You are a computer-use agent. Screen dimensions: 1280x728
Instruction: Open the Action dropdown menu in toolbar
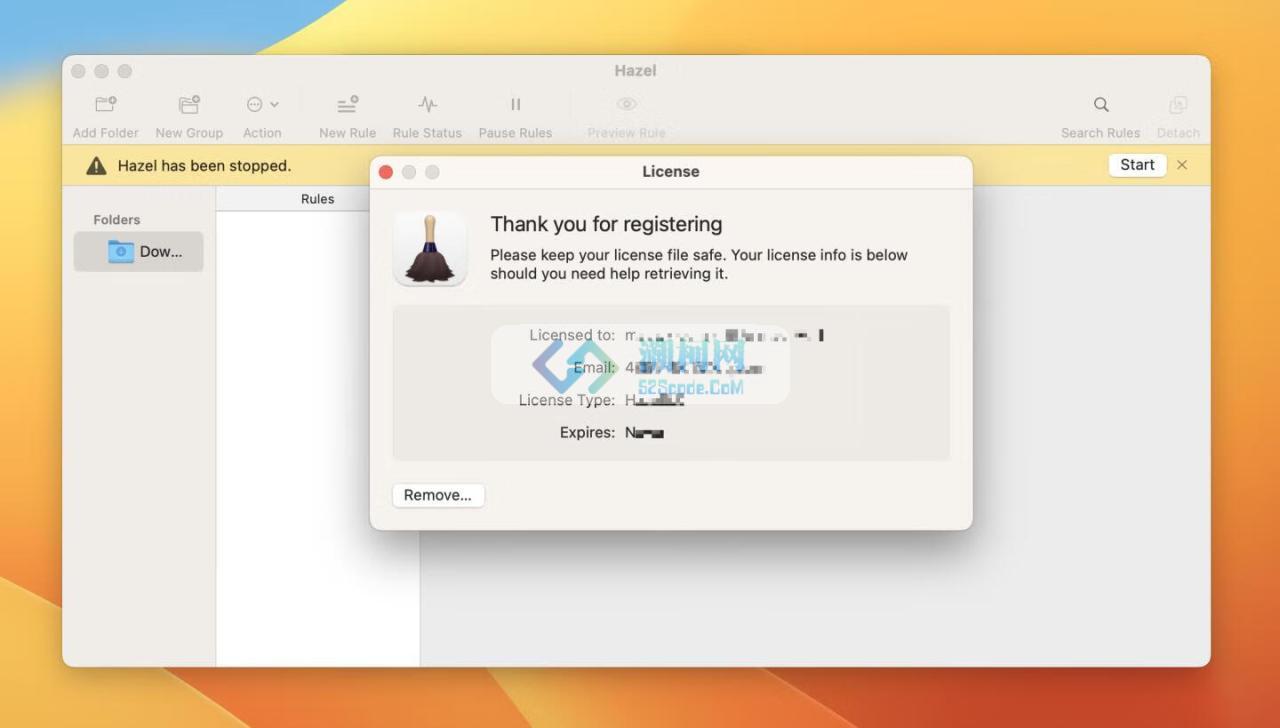262,104
